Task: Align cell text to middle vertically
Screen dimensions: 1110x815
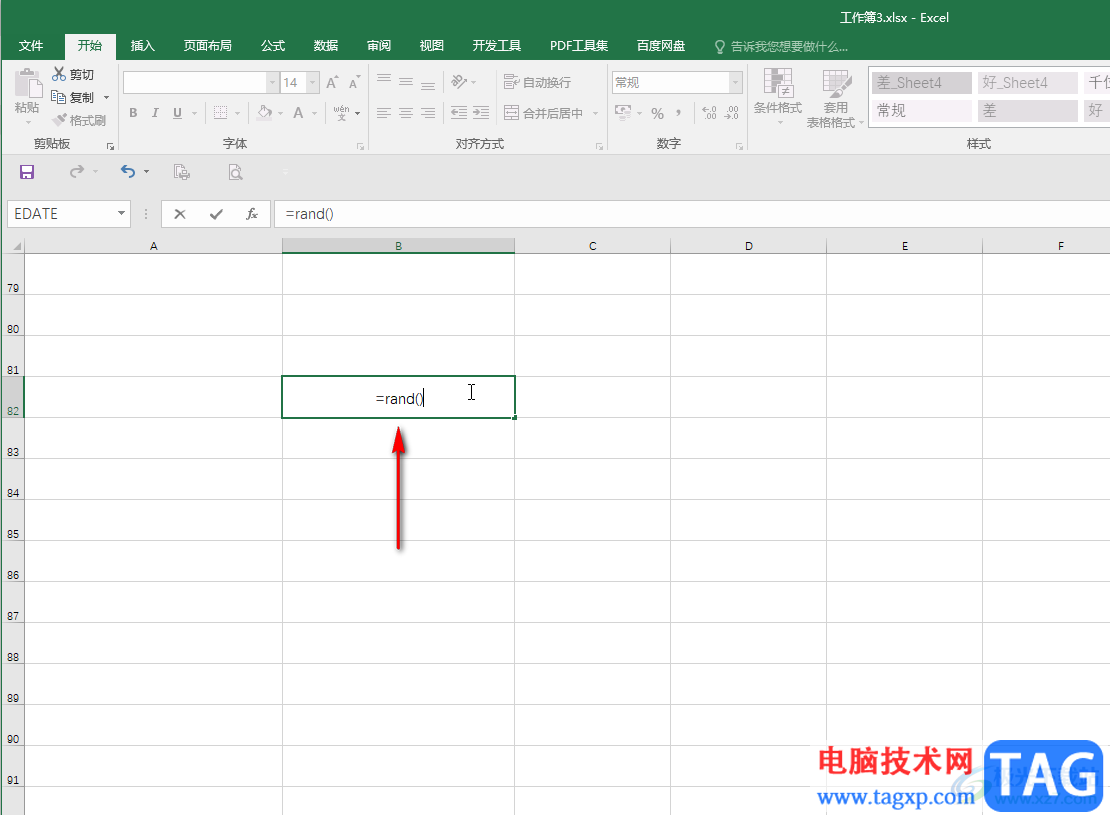Action: pyautogui.click(x=406, y=82)
